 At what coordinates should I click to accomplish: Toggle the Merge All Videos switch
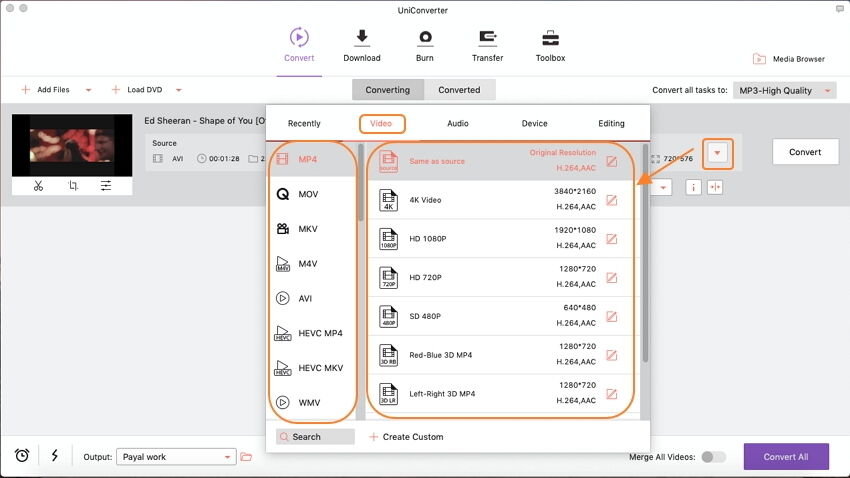pyautogui.click(x=713, y=457)
